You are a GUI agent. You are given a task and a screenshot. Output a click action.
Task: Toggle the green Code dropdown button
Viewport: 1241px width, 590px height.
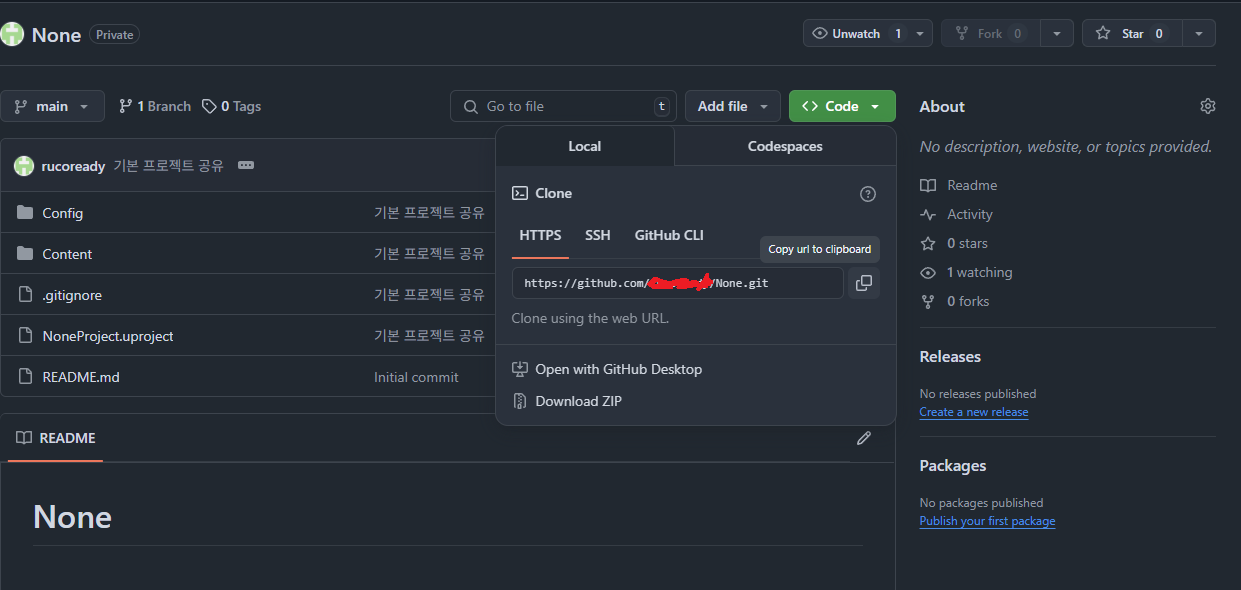pos(842,106)
